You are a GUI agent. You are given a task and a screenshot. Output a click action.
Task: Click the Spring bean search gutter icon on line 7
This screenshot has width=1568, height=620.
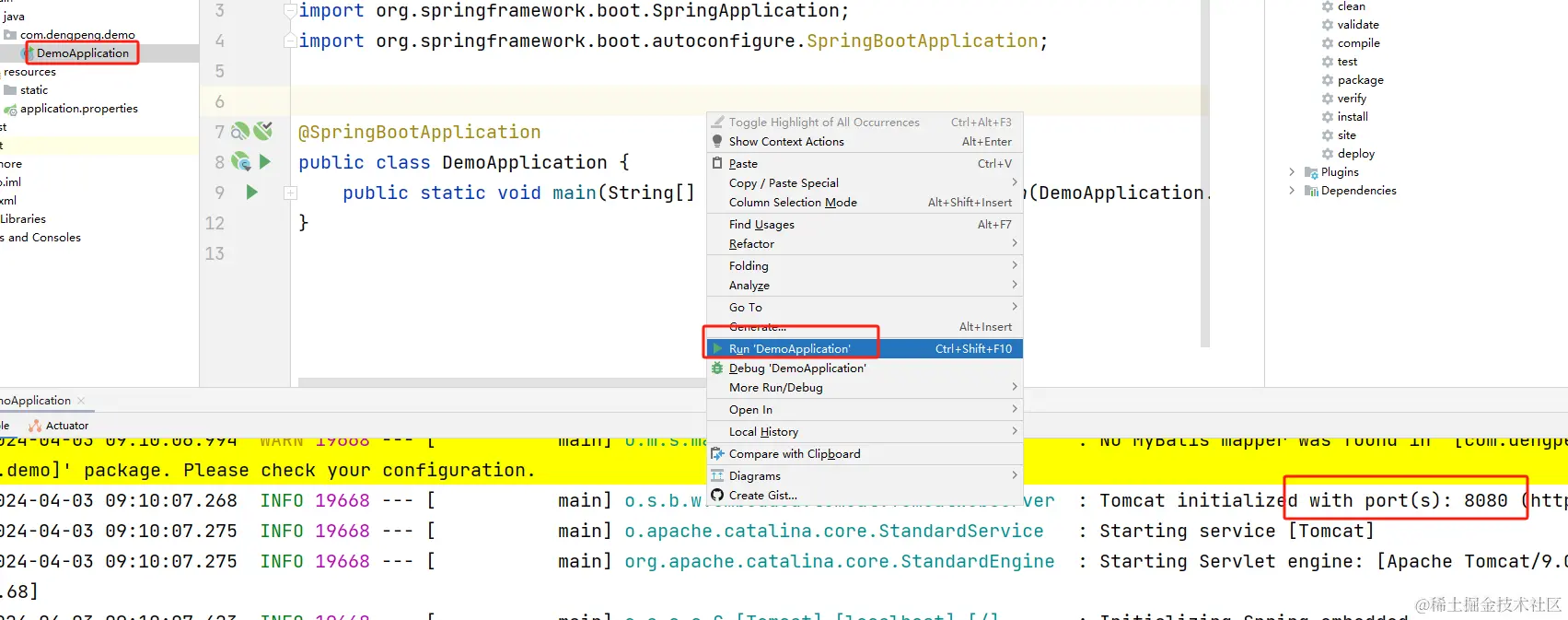pyautogui.click(x=240, y=132)
